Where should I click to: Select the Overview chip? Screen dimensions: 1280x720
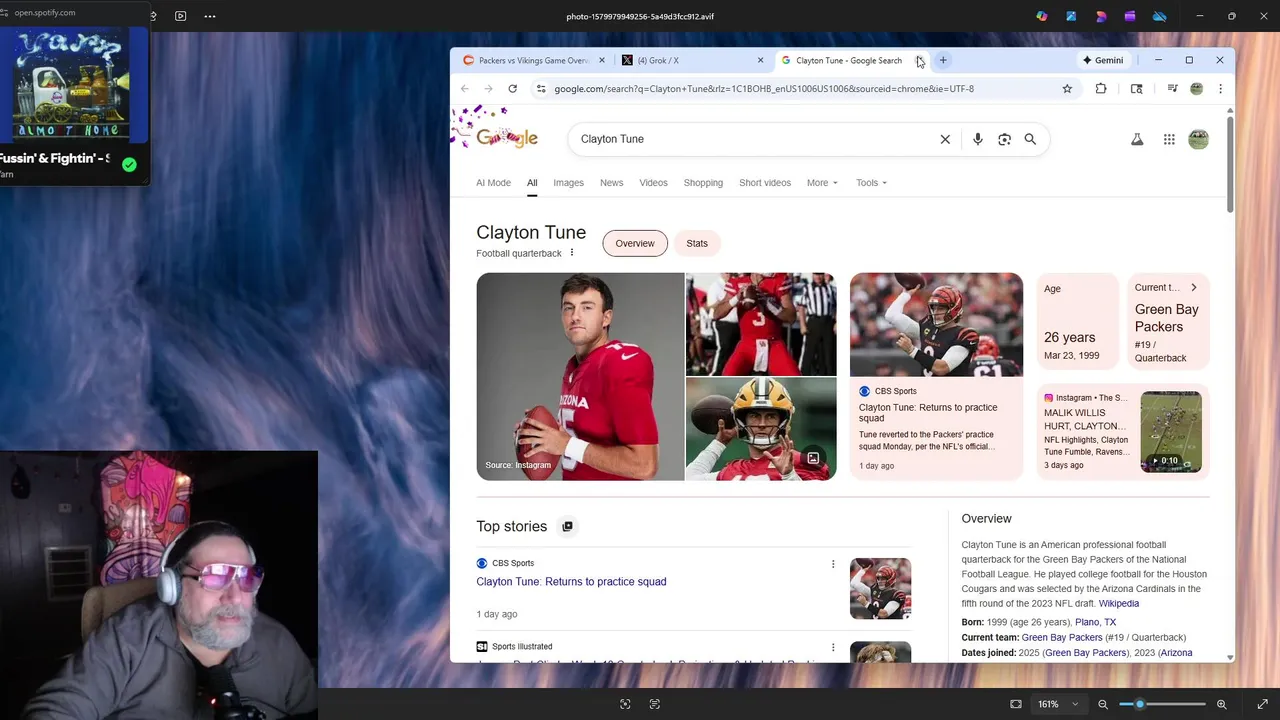(x=635, y=243)
